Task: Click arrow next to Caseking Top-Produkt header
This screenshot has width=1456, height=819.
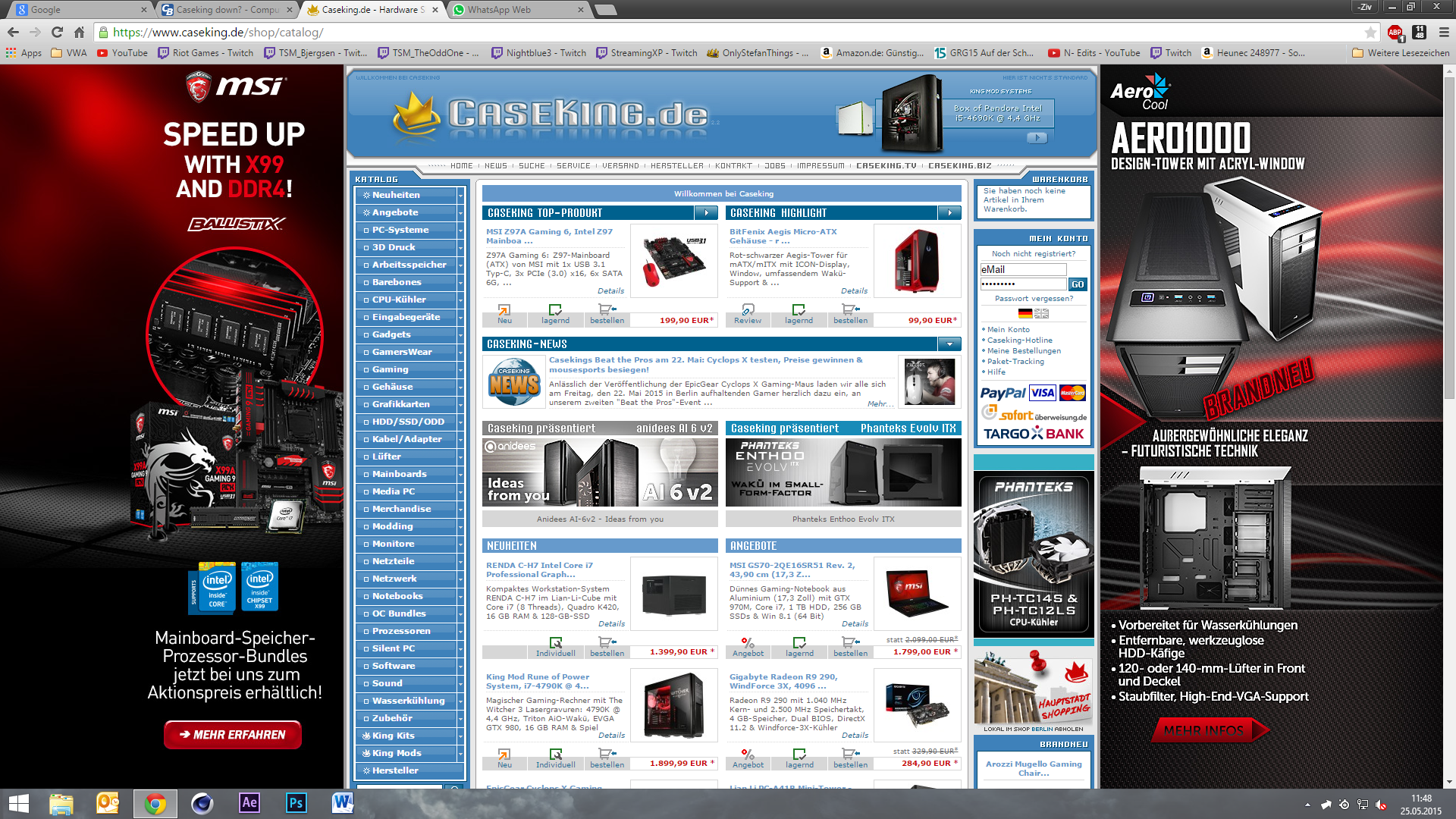Action: click(706, 213)
